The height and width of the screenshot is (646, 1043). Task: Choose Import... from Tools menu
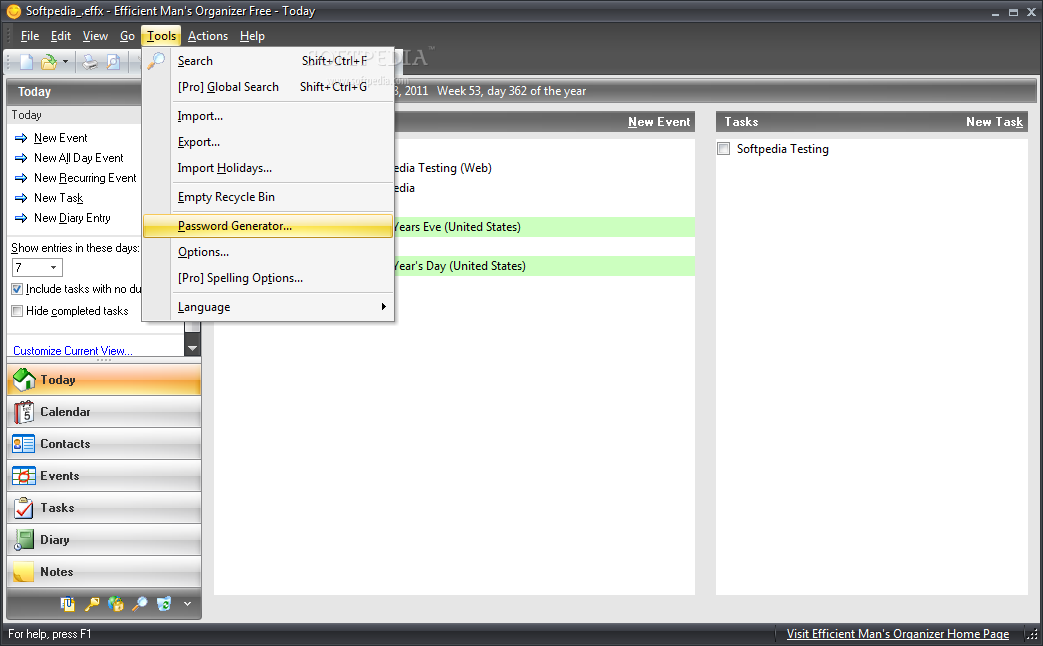pos(268,116)
